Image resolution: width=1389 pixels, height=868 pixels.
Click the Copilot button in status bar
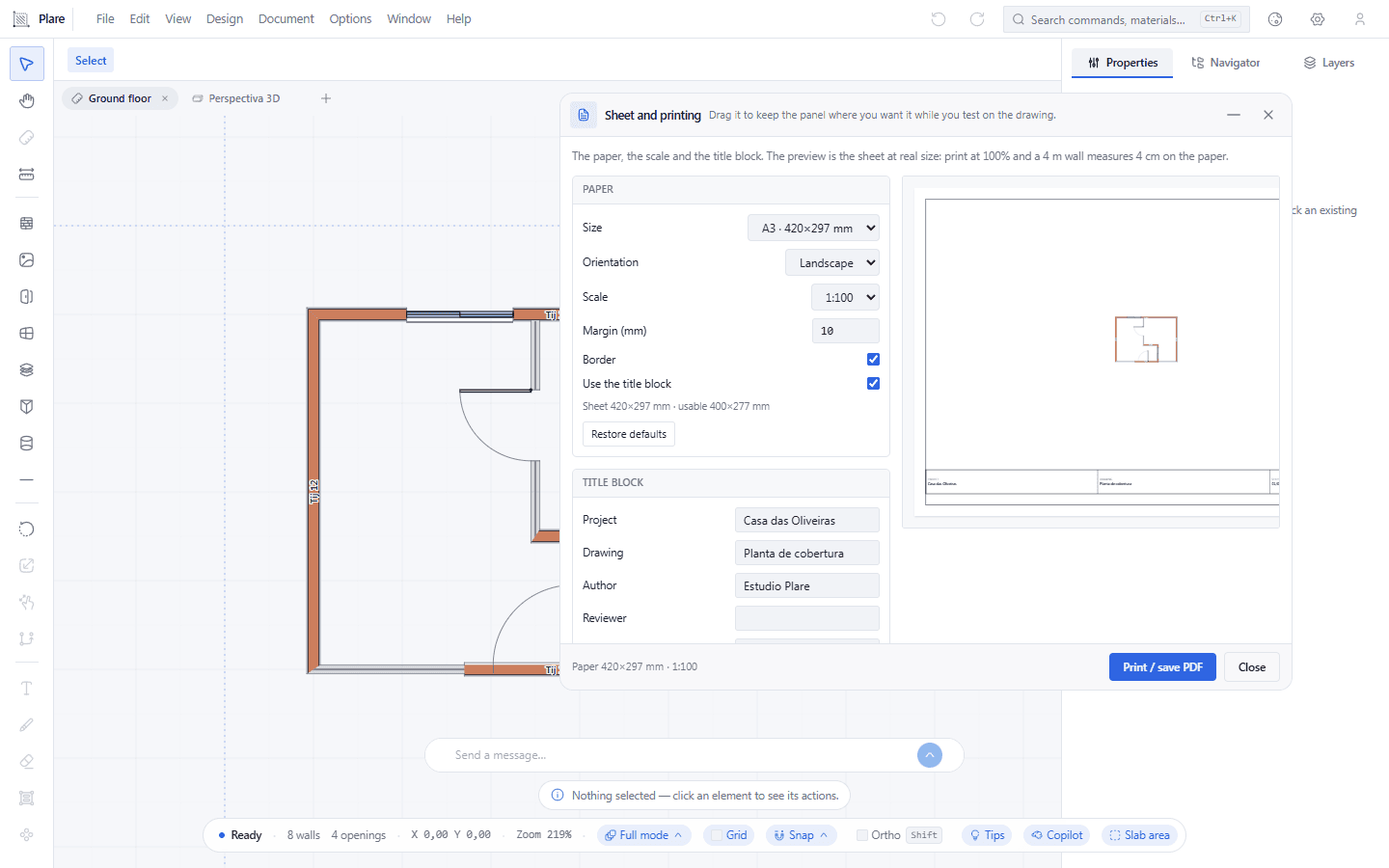(1056, 835)
